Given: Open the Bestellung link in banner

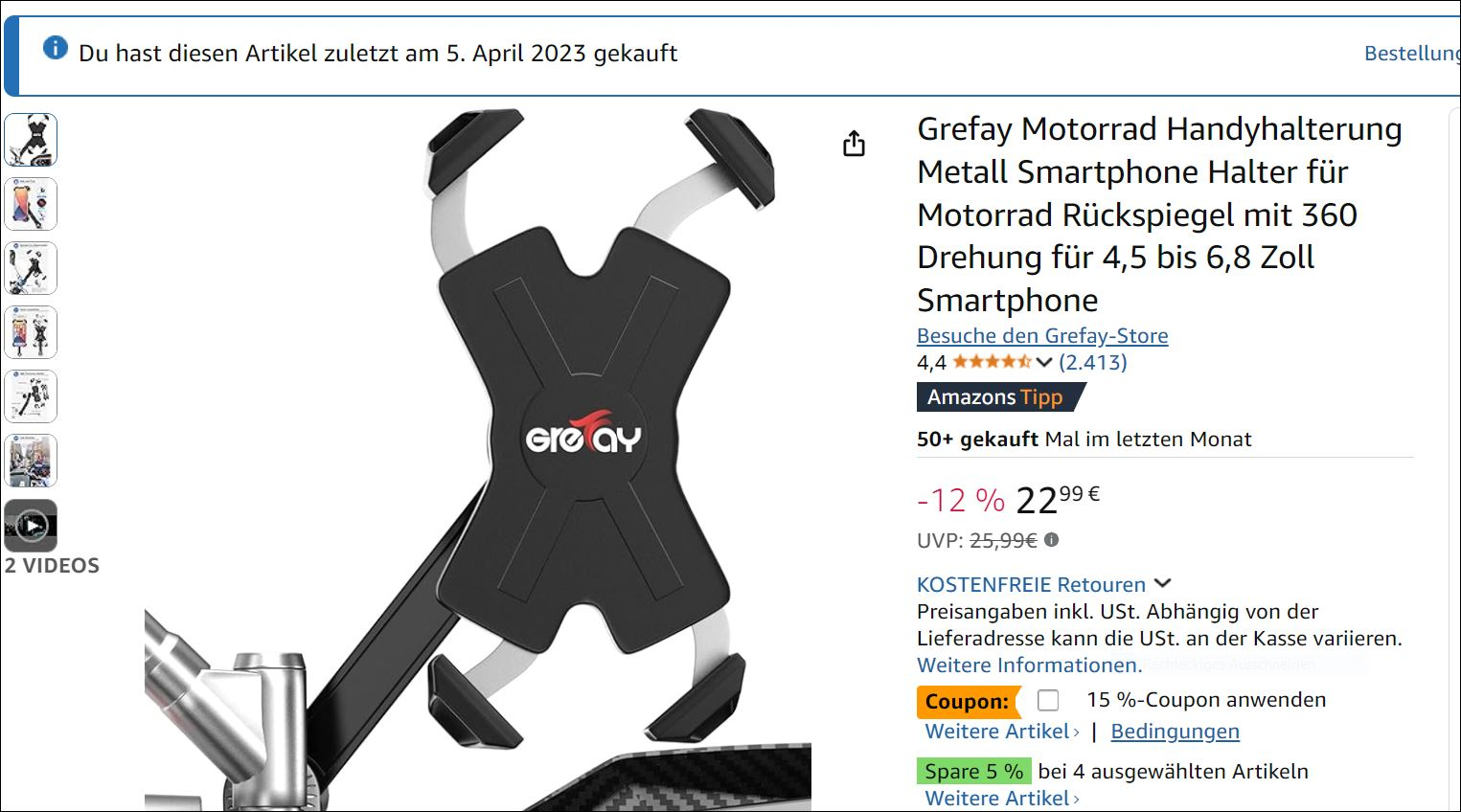Looking at the screenshot, I should 1412,54.
